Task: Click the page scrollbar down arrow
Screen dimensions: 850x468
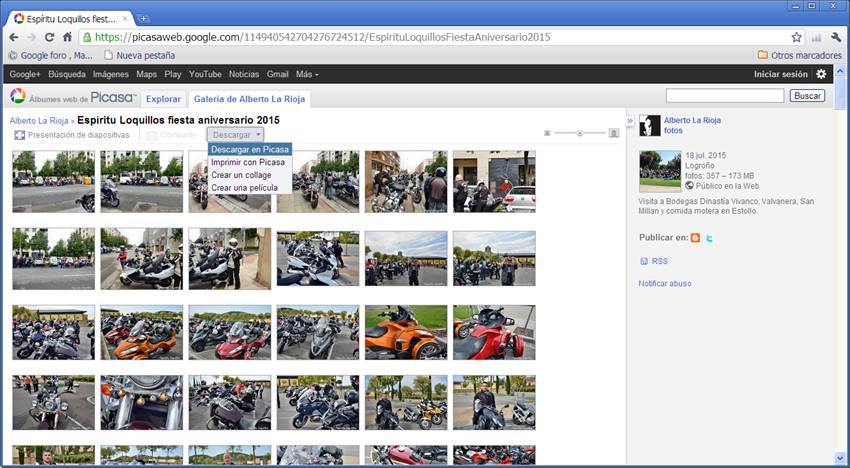Action: coord(840,459)
